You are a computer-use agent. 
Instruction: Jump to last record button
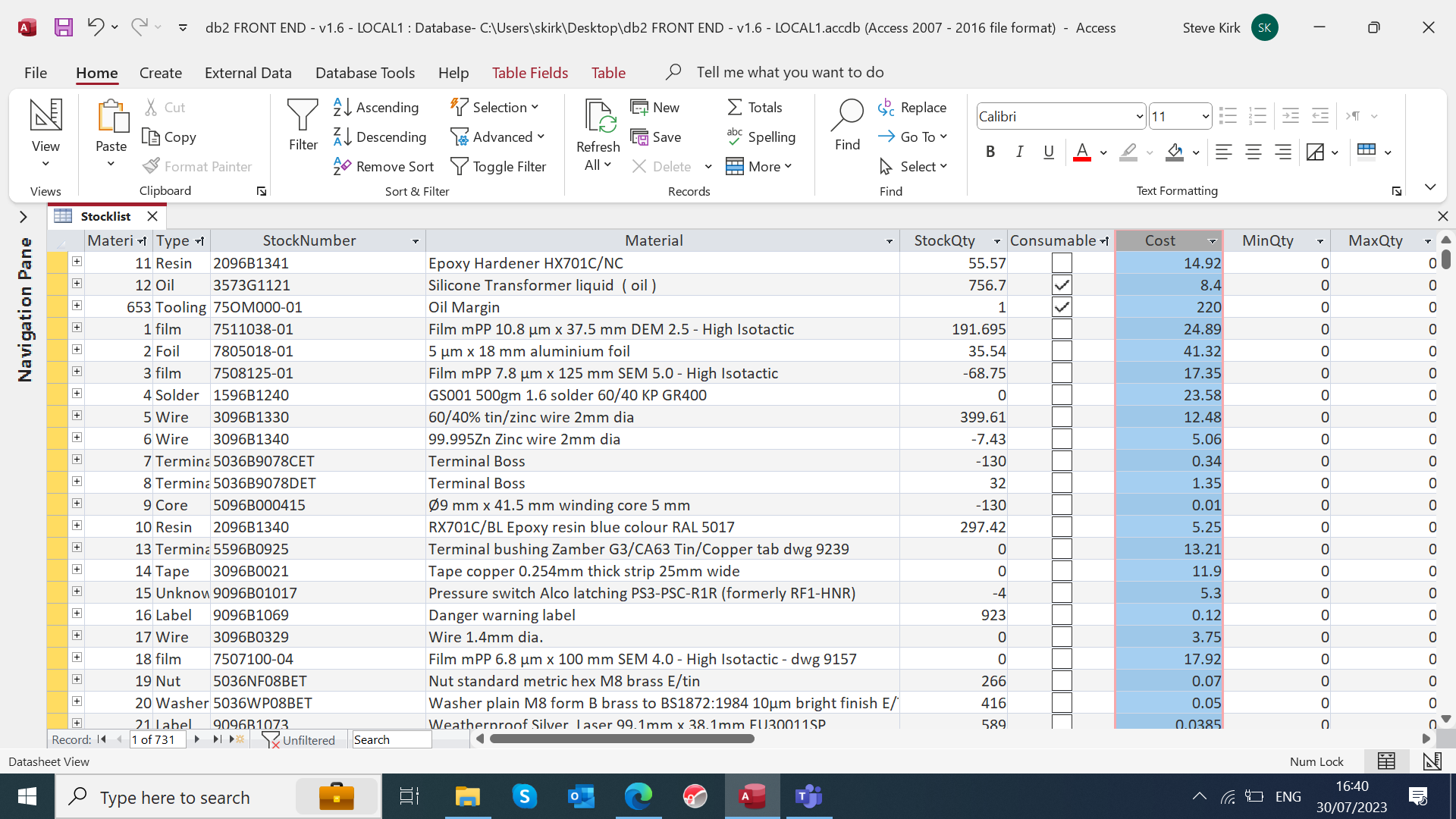[216, 739]
